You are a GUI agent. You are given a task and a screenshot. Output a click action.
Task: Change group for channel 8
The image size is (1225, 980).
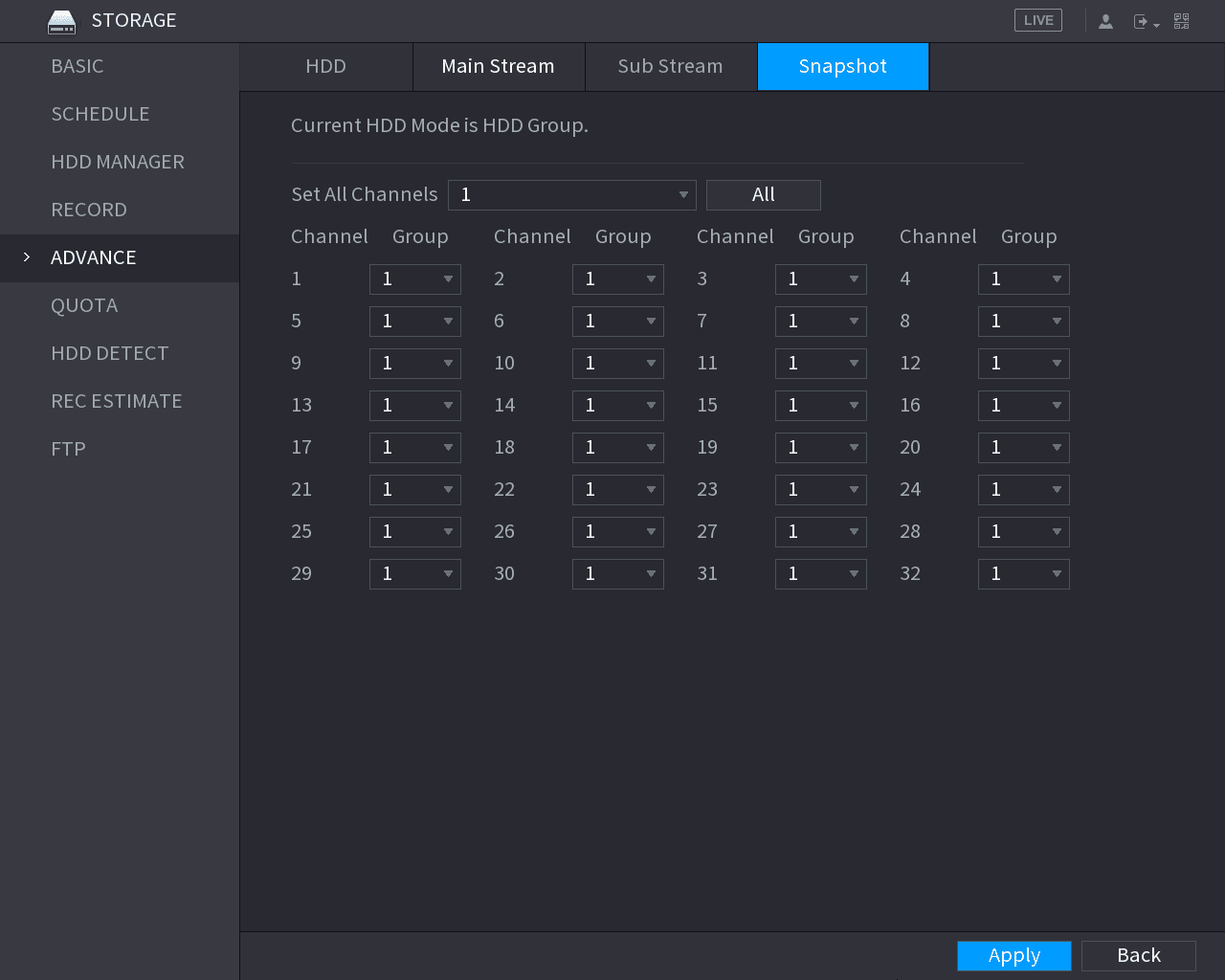pos(1024,321)
